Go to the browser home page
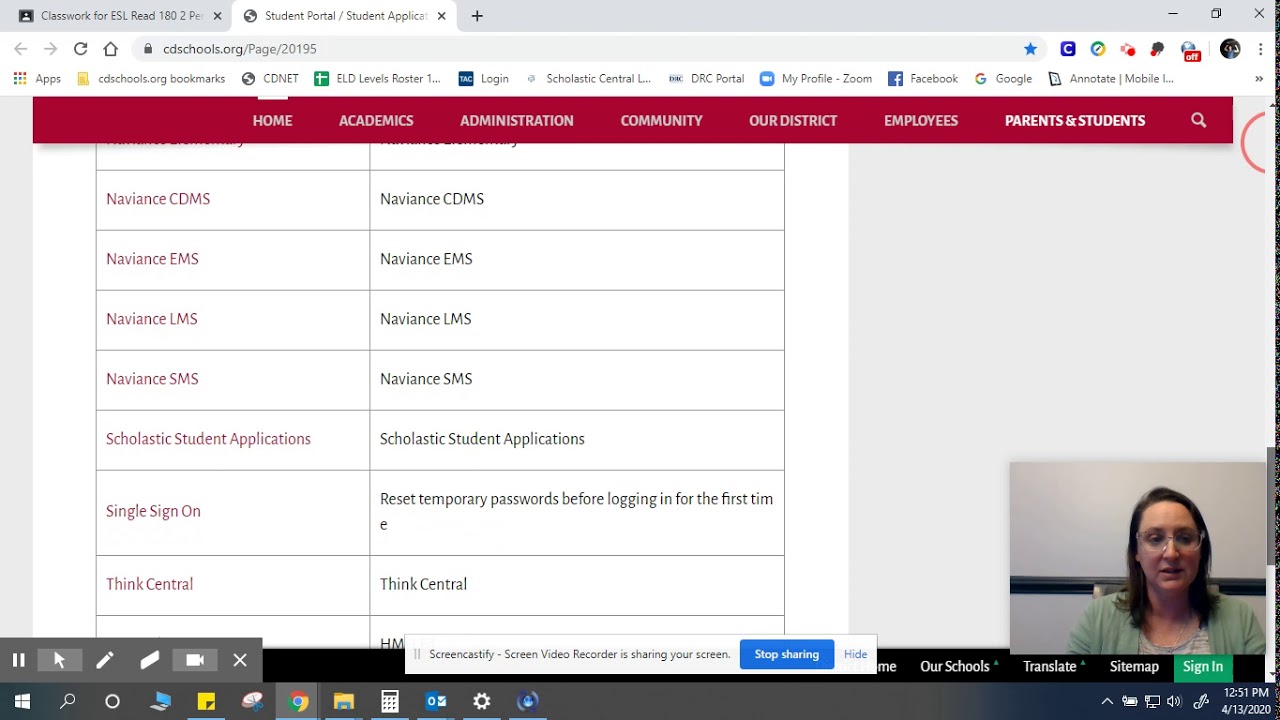The image size is (1280, 720). (110, 48)
